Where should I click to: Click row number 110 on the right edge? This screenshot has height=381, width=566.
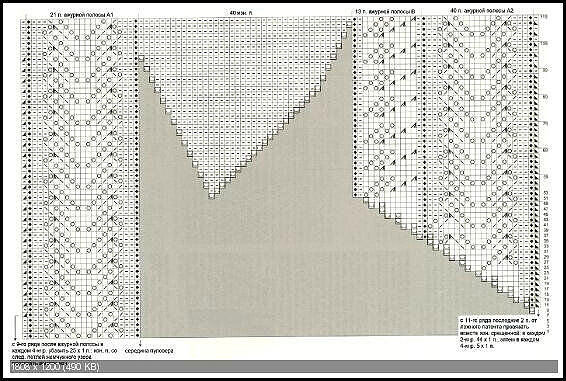544,17
